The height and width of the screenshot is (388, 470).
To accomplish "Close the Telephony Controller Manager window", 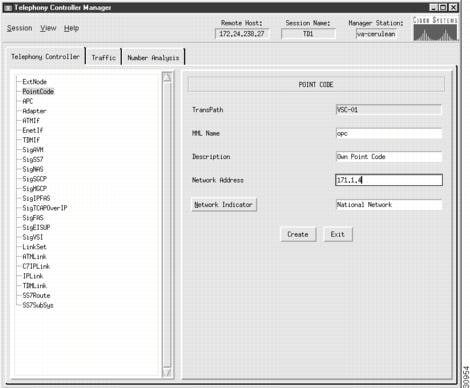I will (453, 7).
